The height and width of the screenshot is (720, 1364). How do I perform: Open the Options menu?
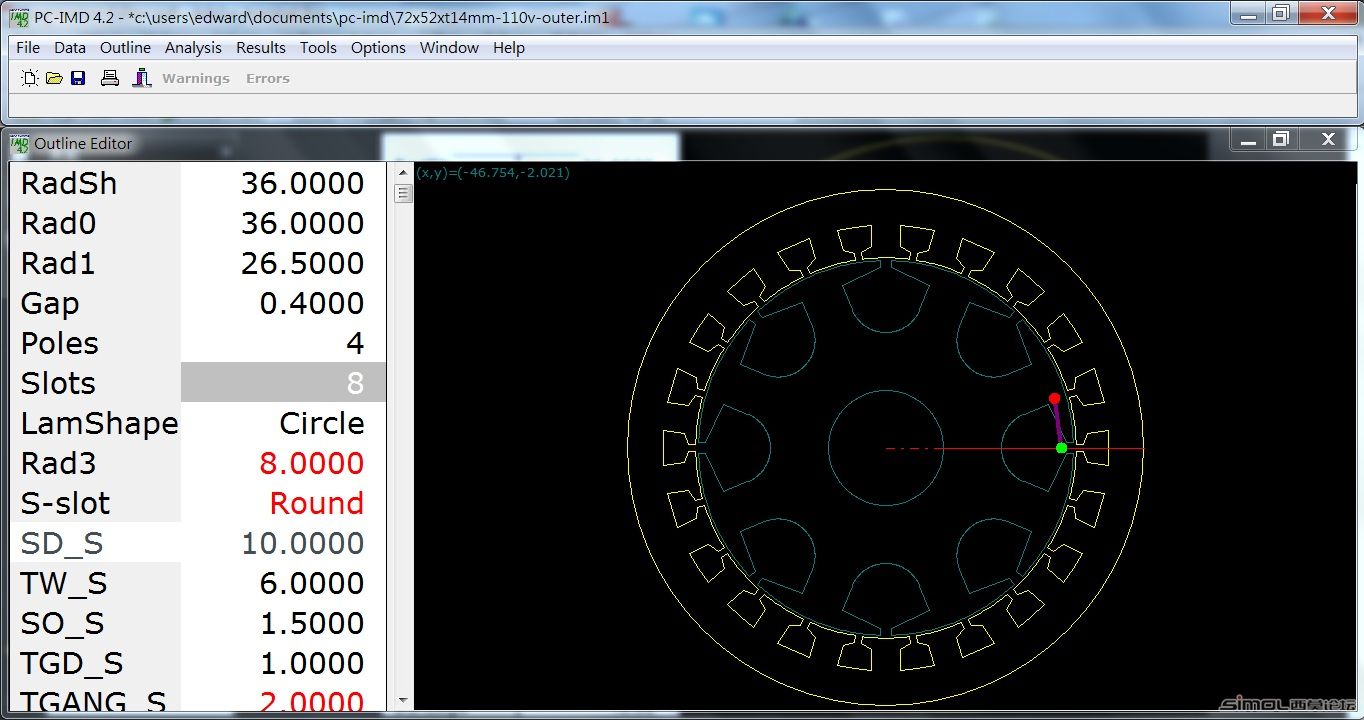(378, 47)
